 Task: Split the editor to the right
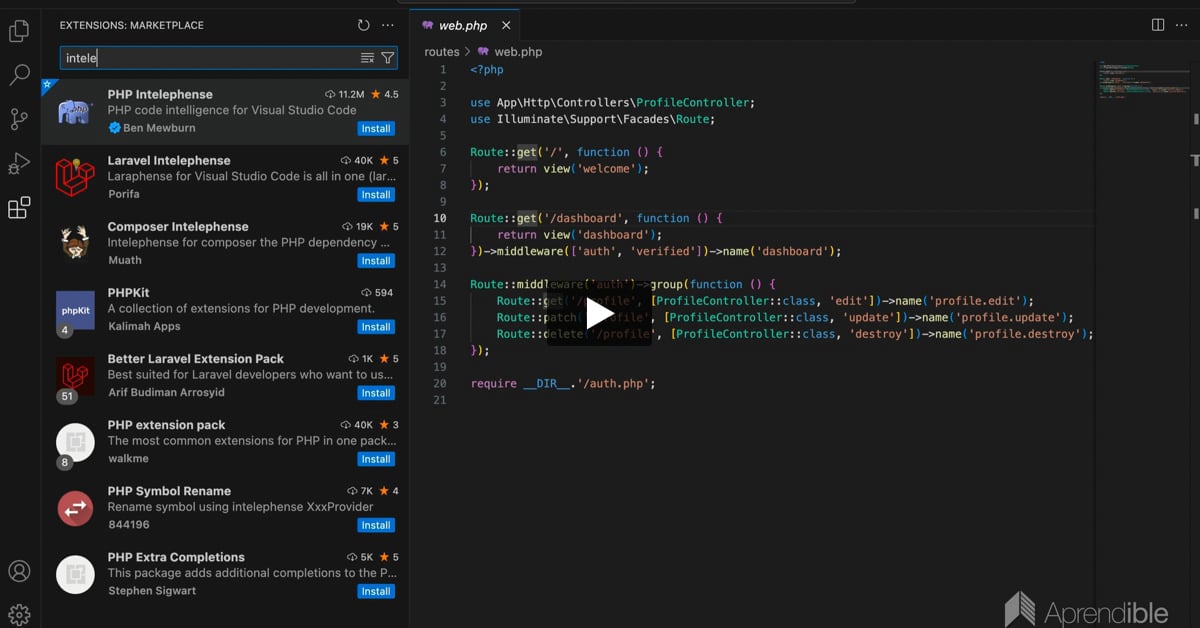click(x=1158, y=25)
